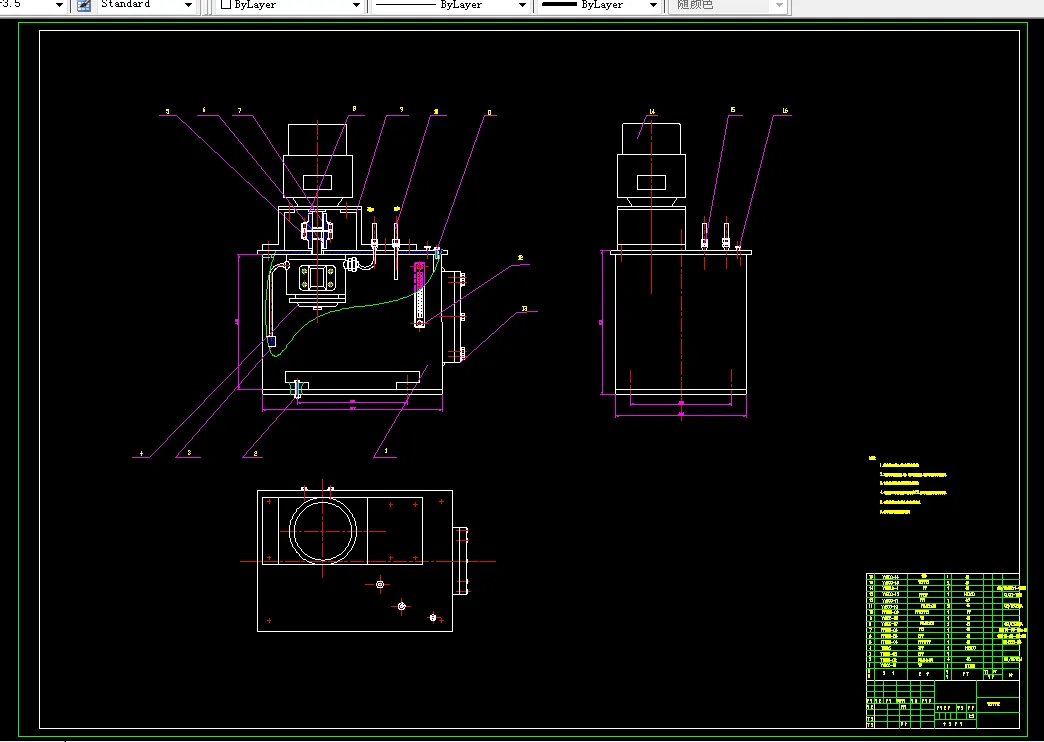Select balloon number 14 in side view
Image resolution: width=1044 pixels, height=742 pixels.
tap(652, 112)
